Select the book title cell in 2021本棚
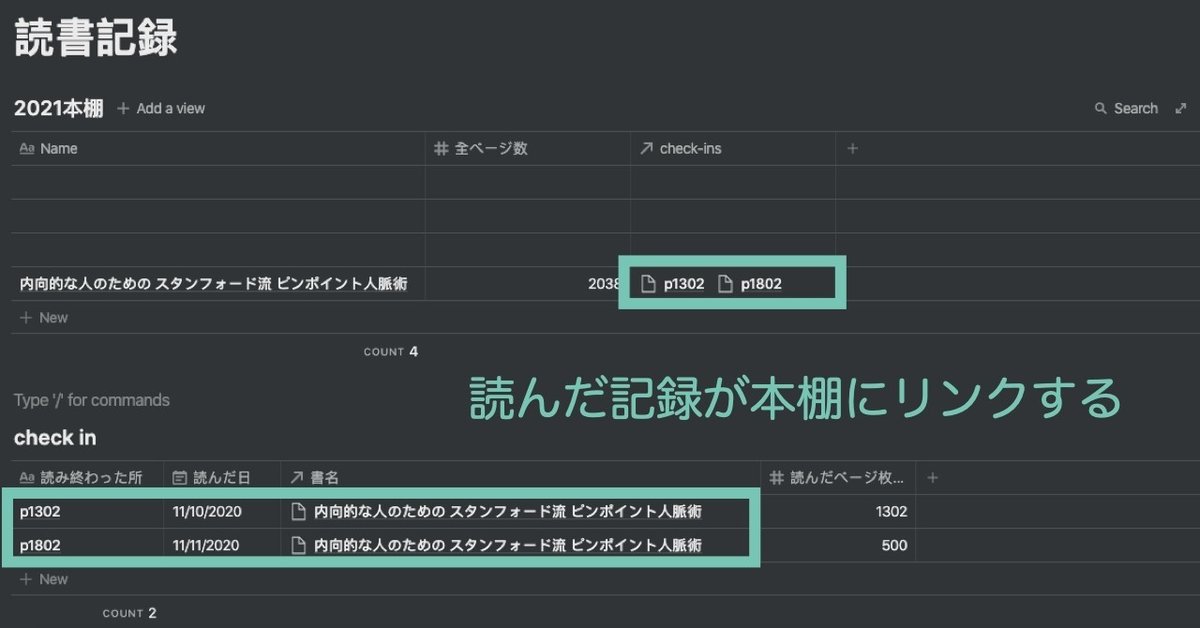1200x628 pixels. click(219, 284)
